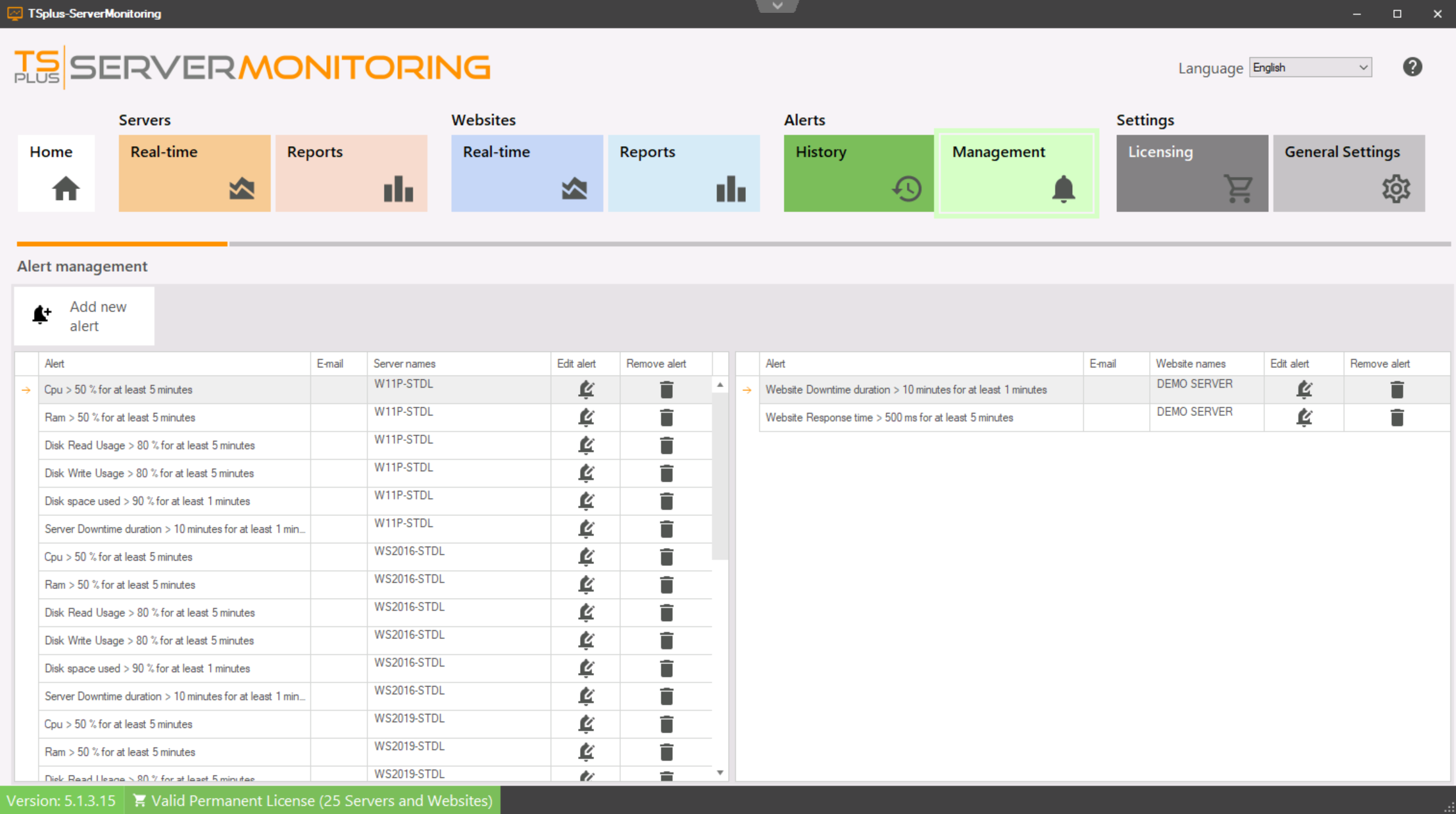Click the help question mark icon
The width and height of the screenshot is (1456, 814).
[x=1412, y=67]
